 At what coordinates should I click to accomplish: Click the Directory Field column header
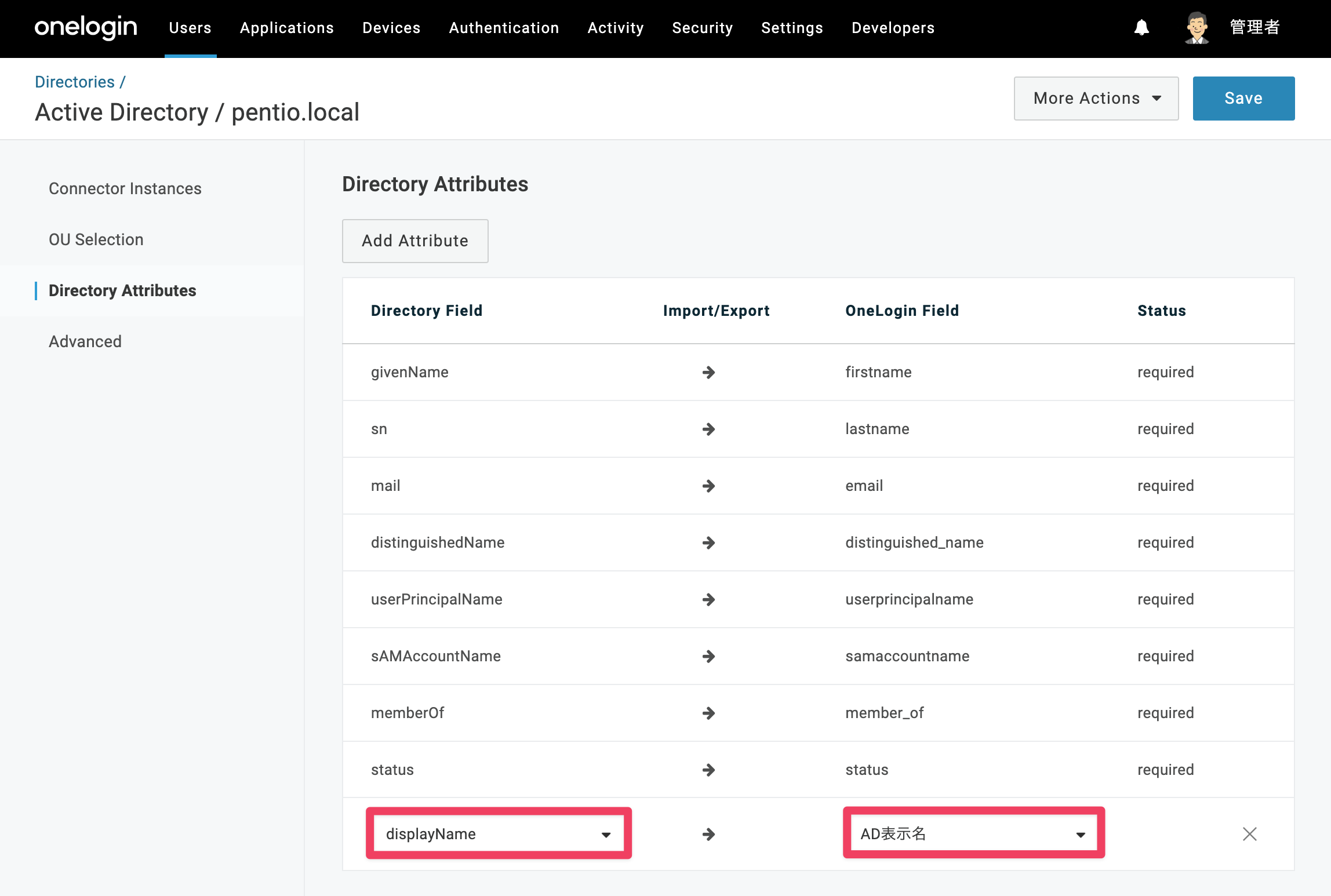[427, 311]
